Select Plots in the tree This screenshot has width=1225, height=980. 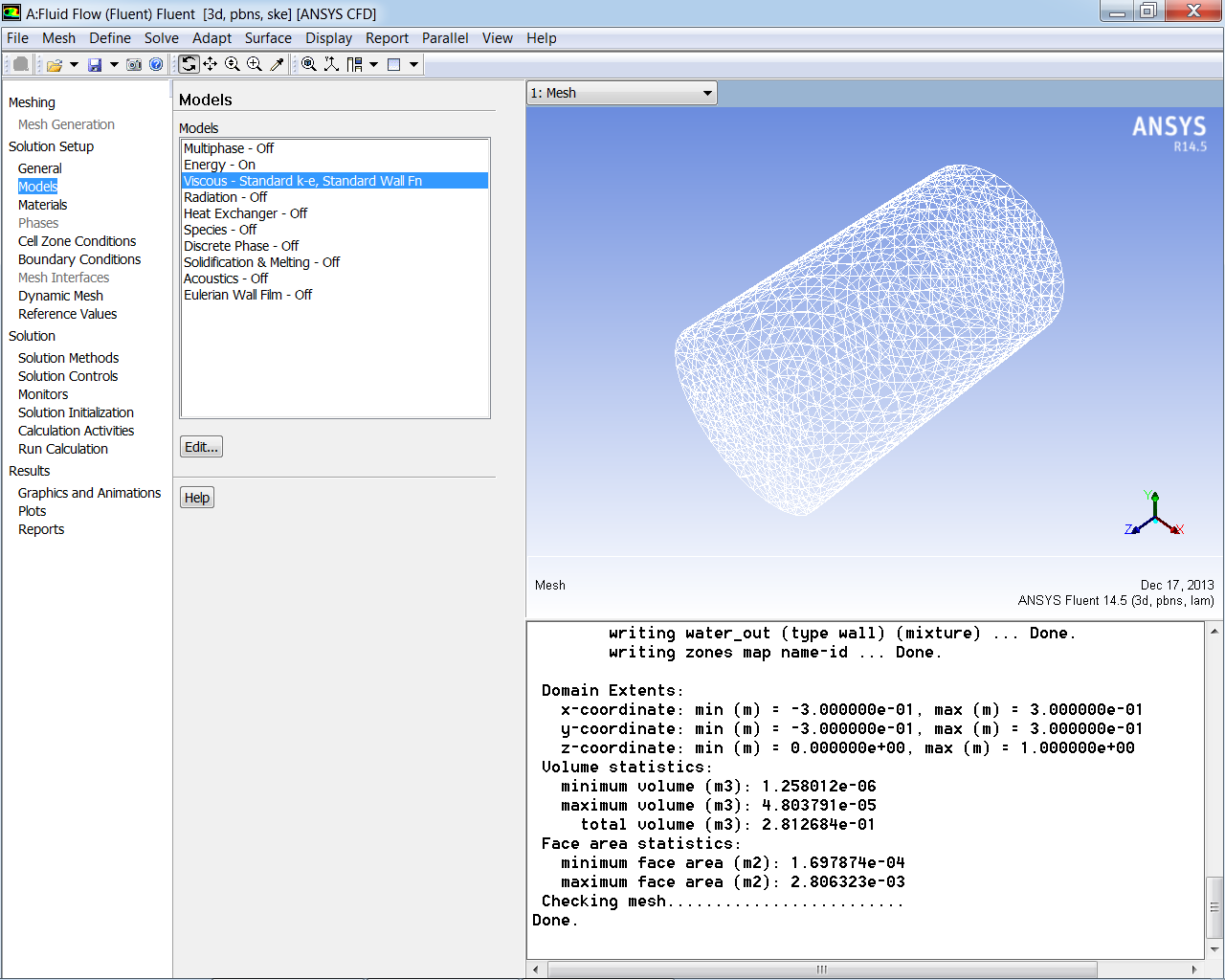coord(32,511)
